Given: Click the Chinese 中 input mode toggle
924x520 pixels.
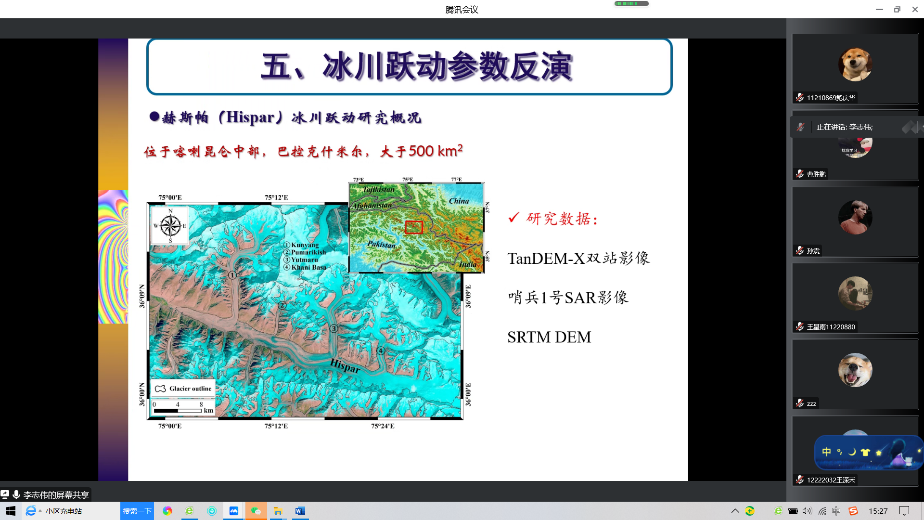Looking at the screenshot, I should click(x=827, y=452).
